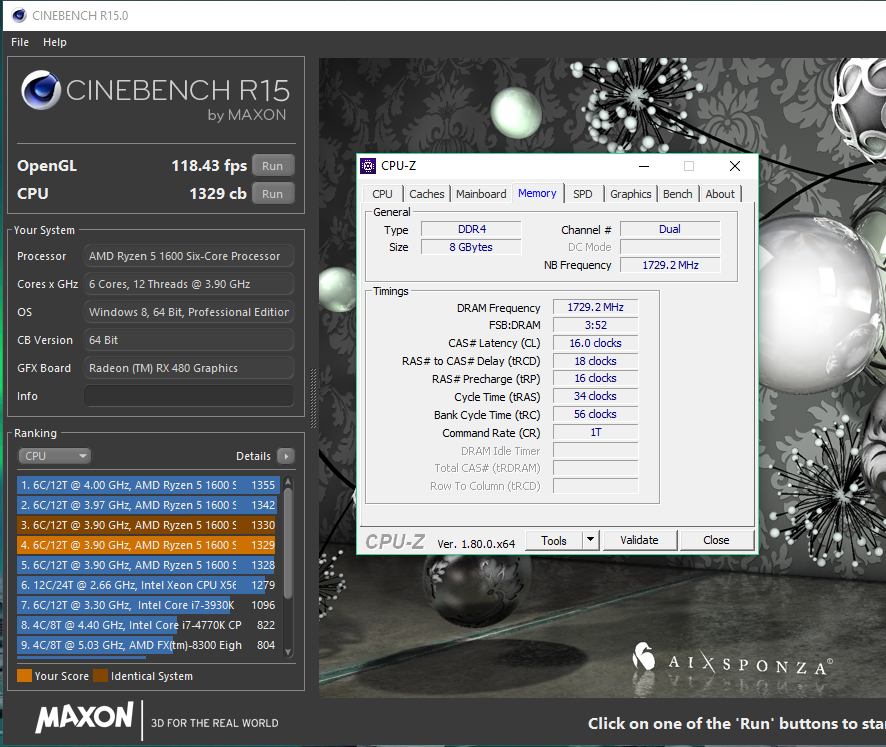The image size is (886, 747).
Task: Run the CPU benchmark
Action: click(272, 194)
